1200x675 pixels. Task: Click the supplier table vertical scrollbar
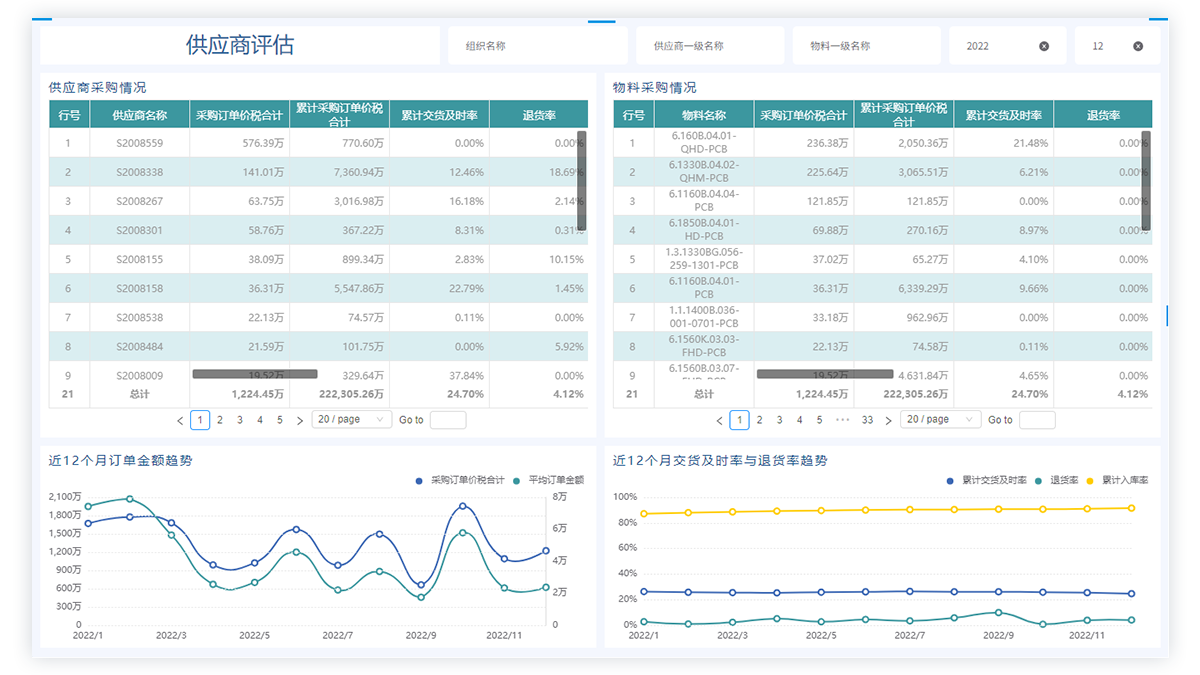tap(582, 180)
